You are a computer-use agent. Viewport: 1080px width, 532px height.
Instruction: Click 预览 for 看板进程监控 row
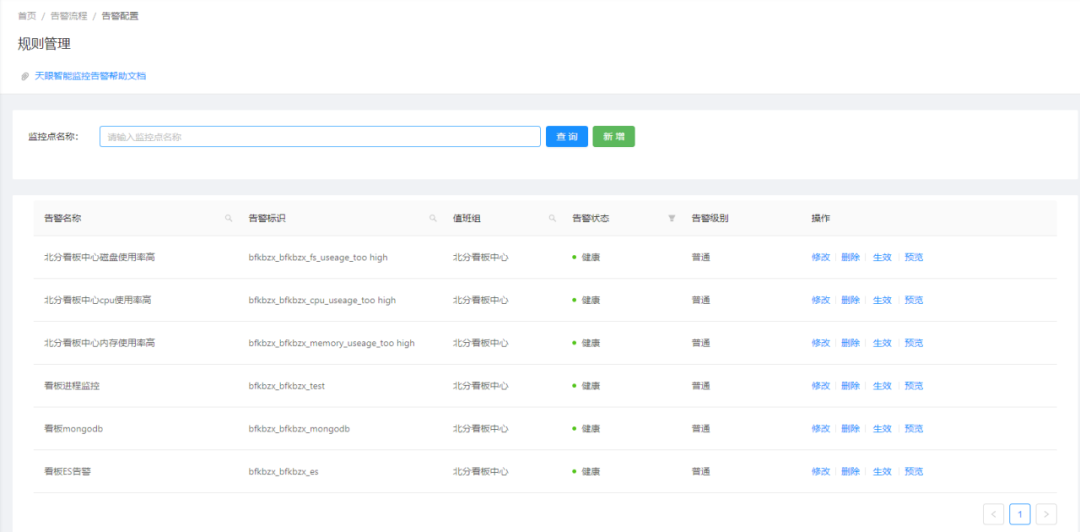(x=914, y=386)
